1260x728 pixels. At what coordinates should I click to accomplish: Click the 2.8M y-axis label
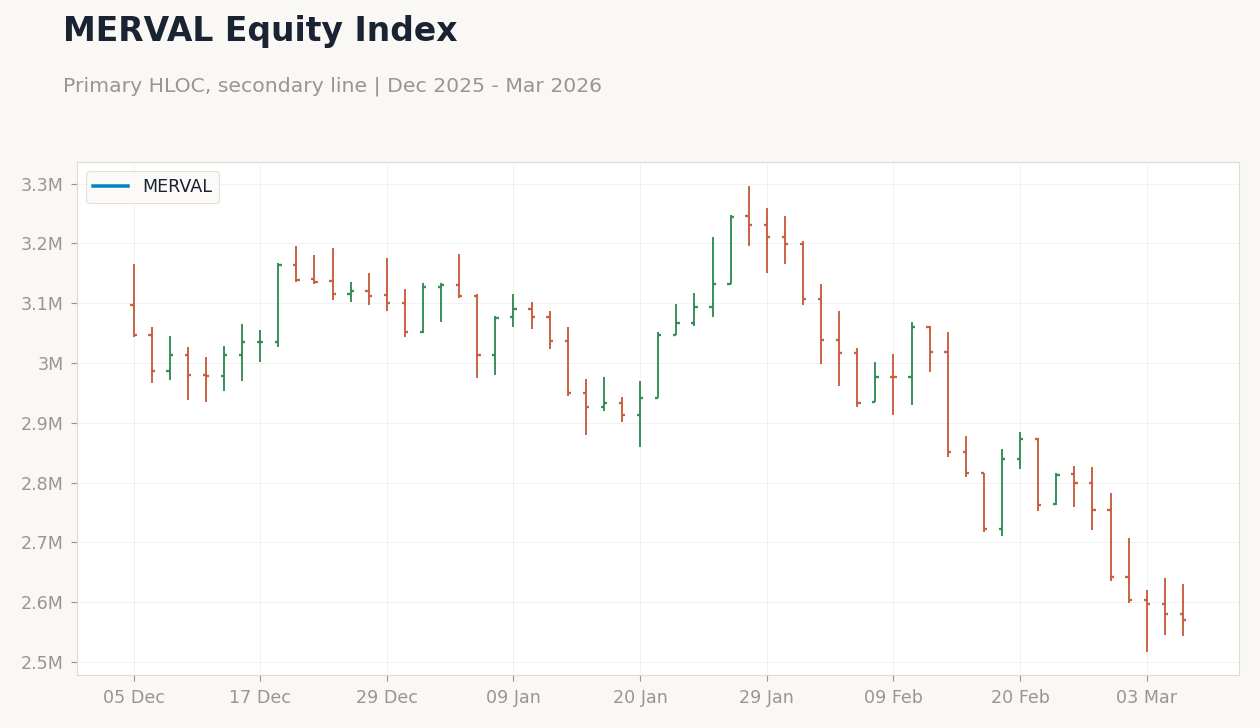(43, 483)
